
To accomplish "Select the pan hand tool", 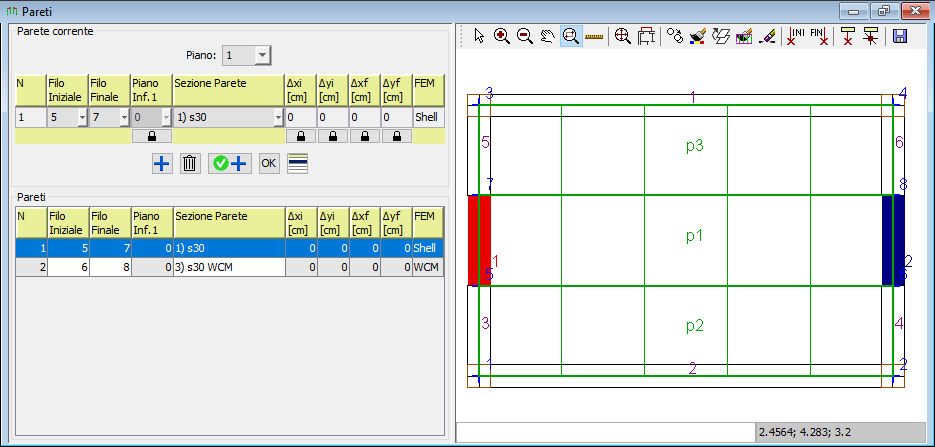I will tap(548, 36).
